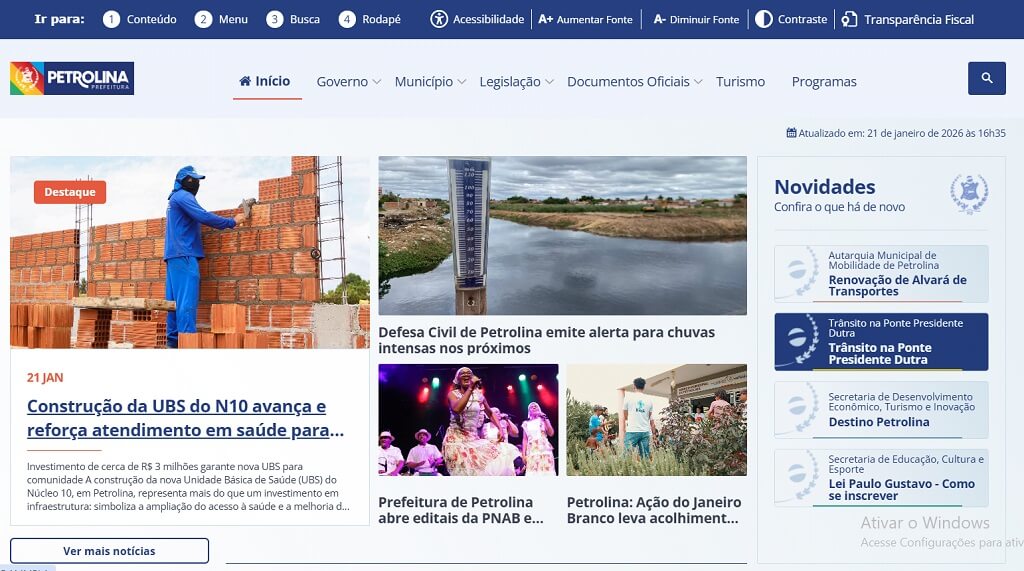Screen dimensions: 1024x571
Task: Click the Petrolina Prefeitura logo
Action: (72, 79)
